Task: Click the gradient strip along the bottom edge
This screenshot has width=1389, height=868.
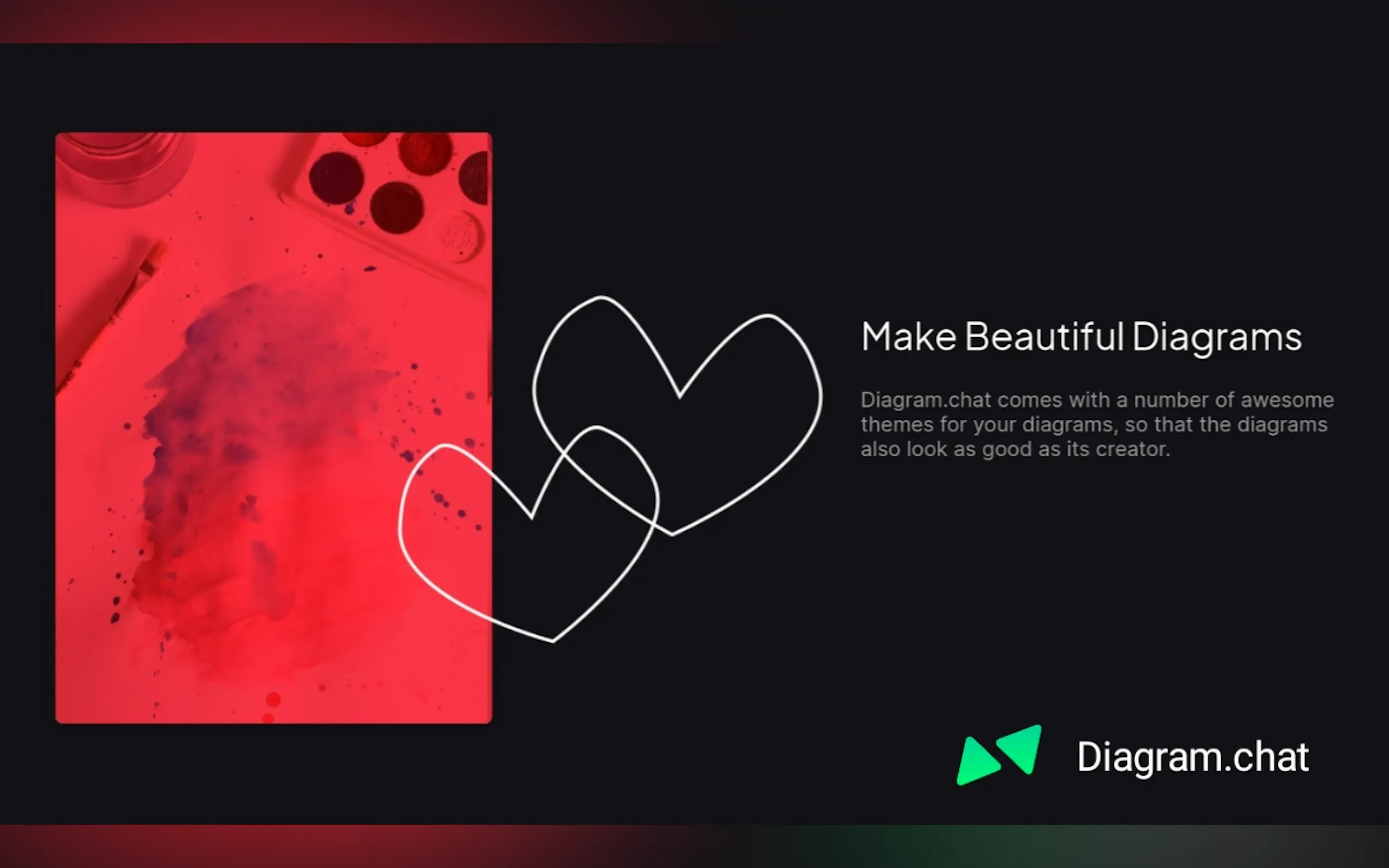Action: [694, 846]
